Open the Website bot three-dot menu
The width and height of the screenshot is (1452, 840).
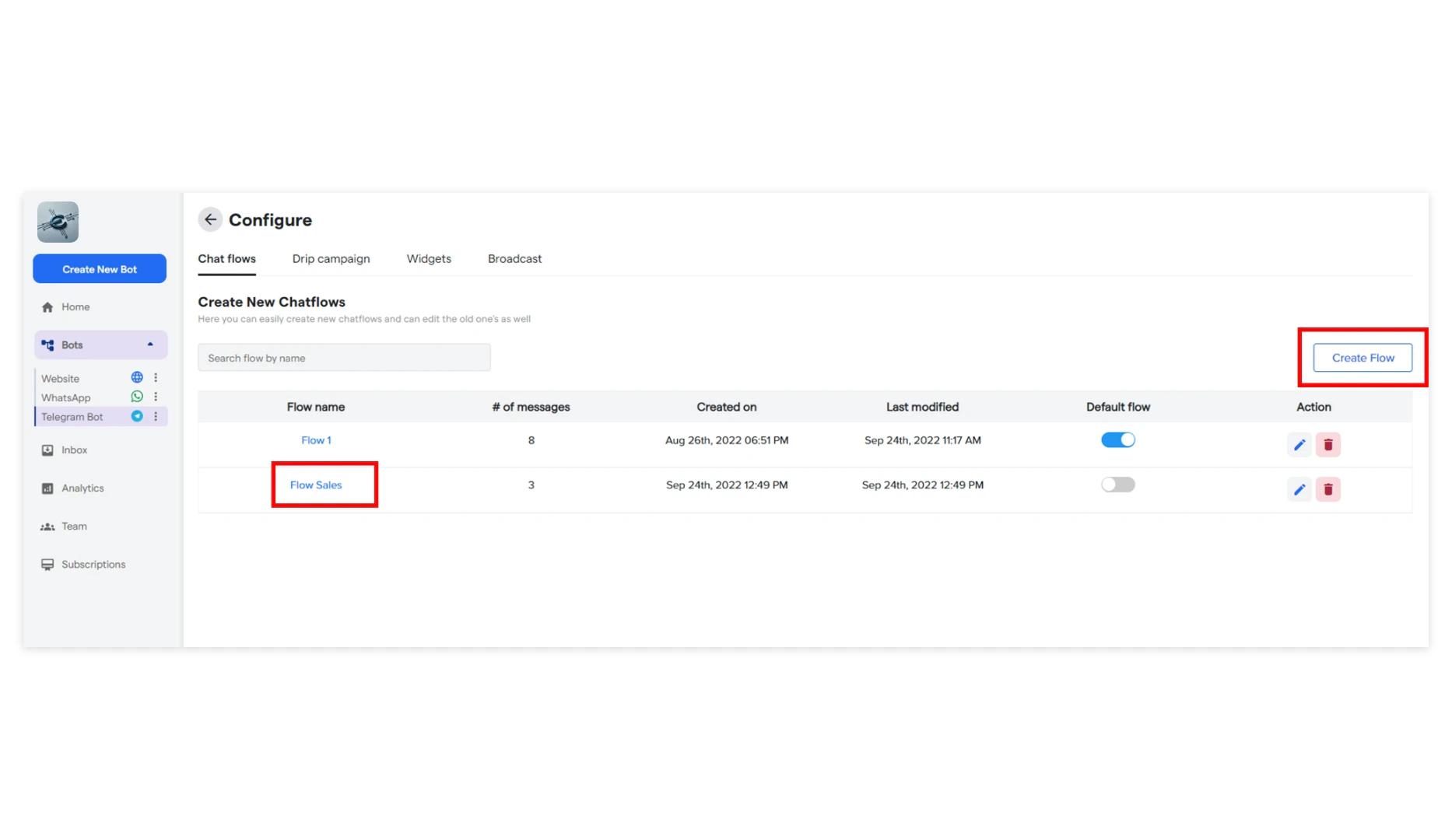(x=156, y=377)
